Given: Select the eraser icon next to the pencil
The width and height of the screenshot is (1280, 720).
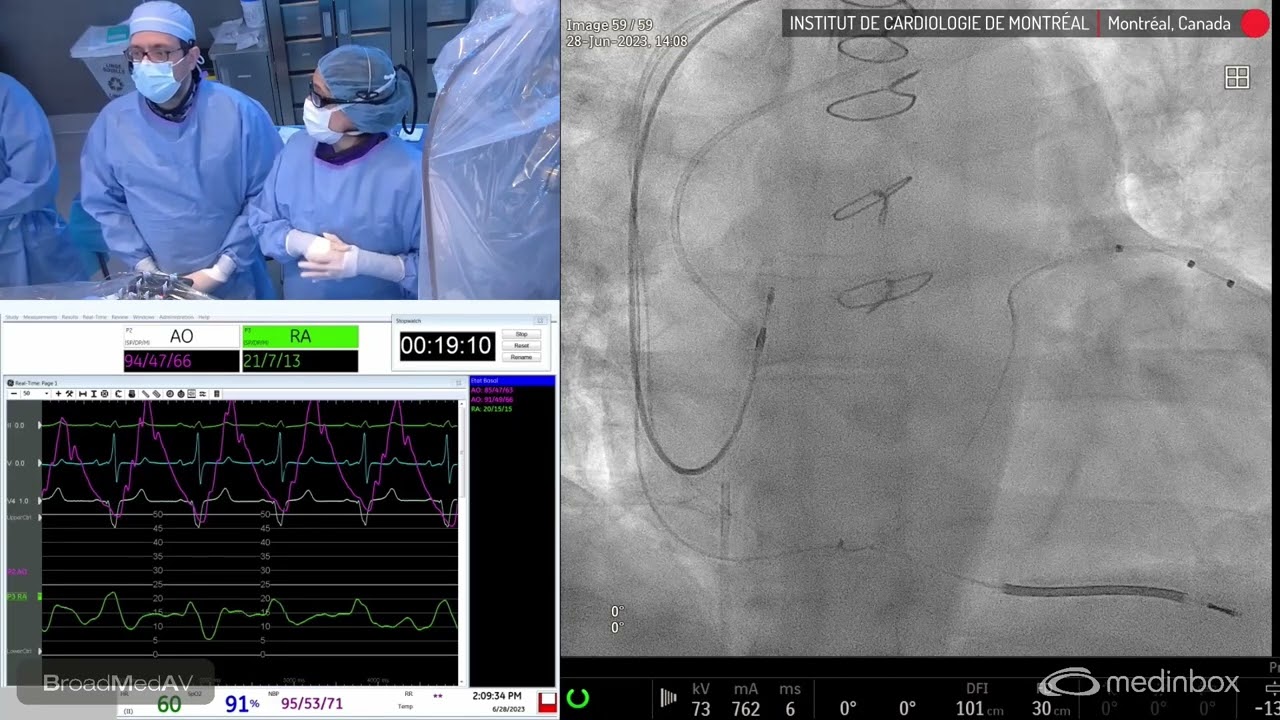Looking at the screenshot, I should (x=157, y=394).
